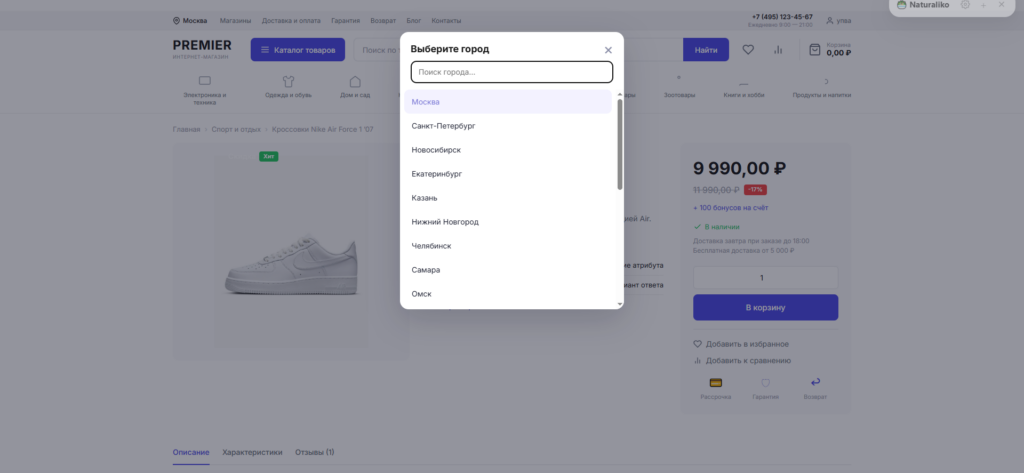Screen dimensions: 1024x473
Task: Switch to Характеристики tab
Action: click(252, 452)
